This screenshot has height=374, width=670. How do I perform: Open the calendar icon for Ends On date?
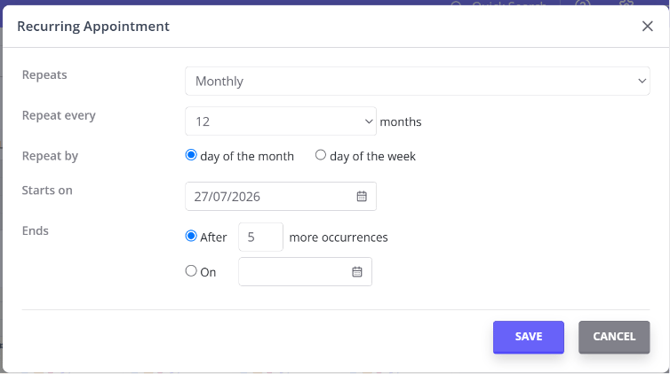[357, 272]
